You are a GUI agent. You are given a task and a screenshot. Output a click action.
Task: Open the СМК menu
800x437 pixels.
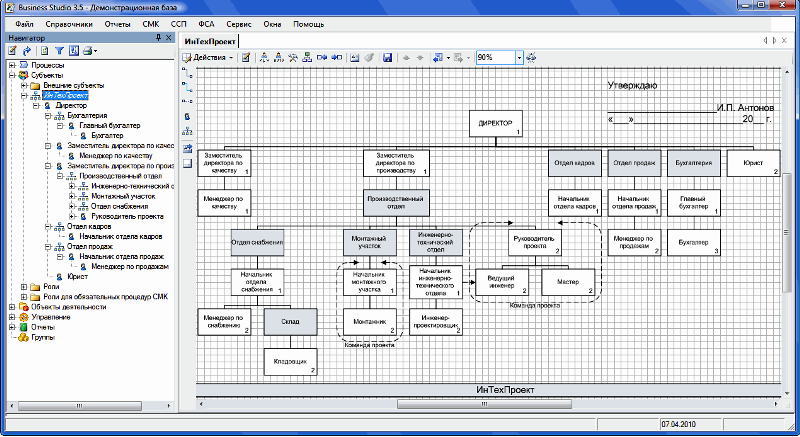click(151, 24)
